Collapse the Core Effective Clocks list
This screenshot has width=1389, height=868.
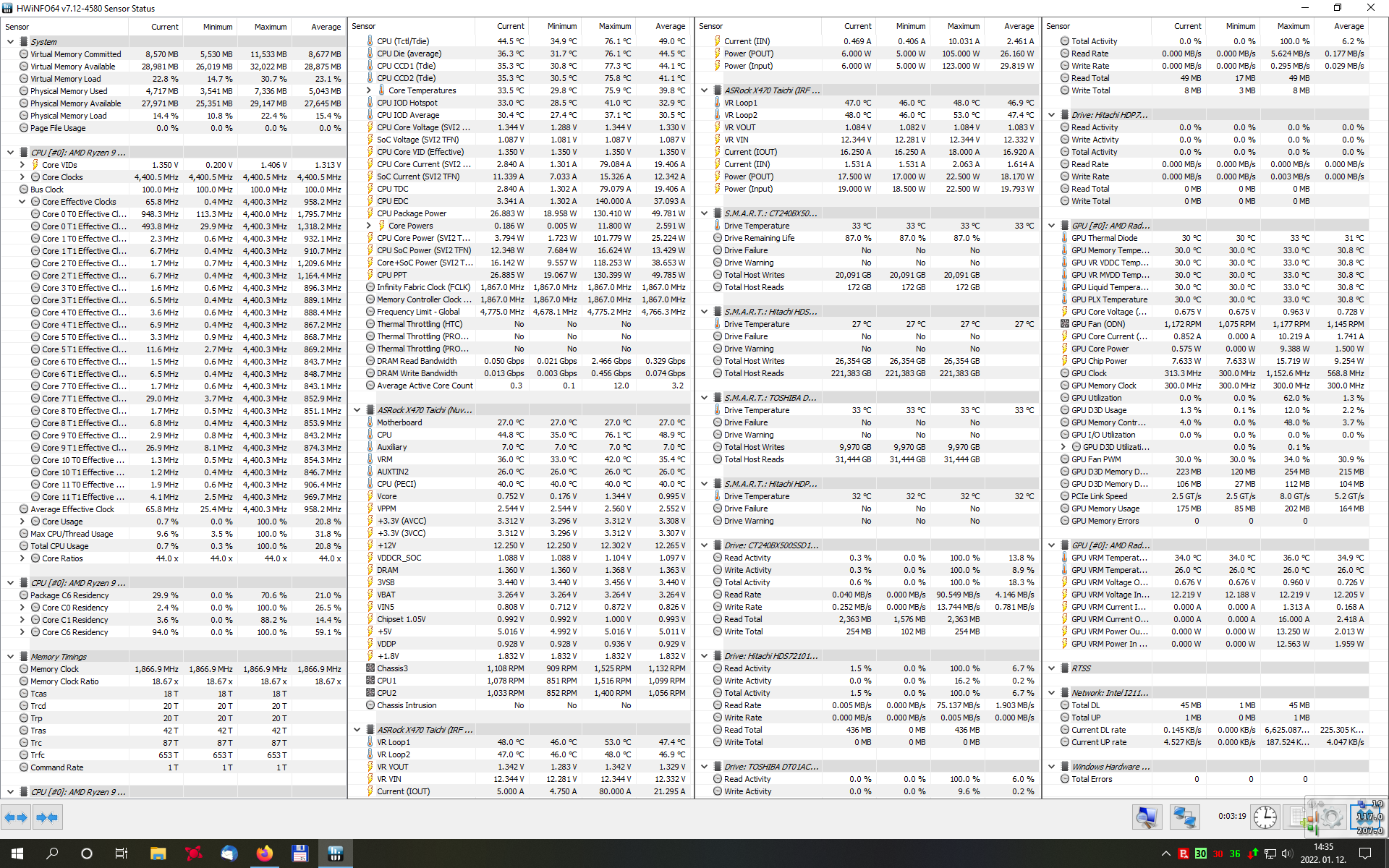tap(22, 202)
